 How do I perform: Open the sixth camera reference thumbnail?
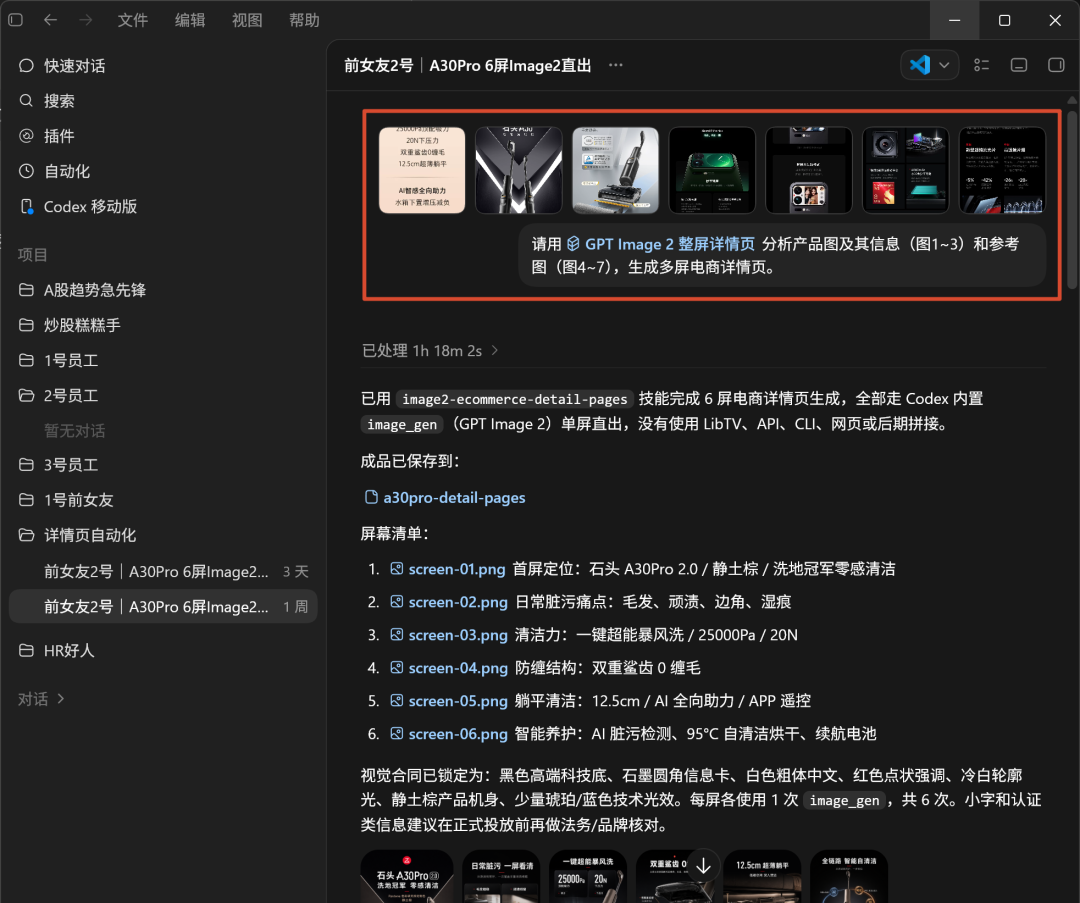pos(906,170)
